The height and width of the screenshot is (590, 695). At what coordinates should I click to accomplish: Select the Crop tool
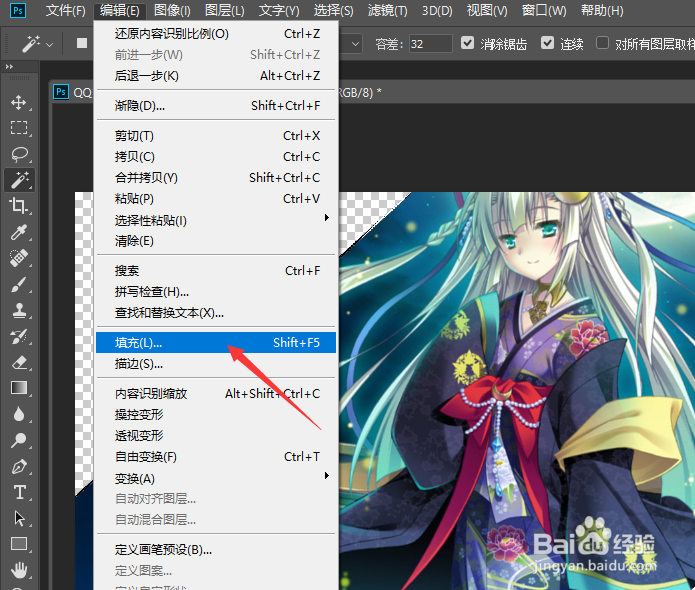pyautogui.click(x=19, y=206)
